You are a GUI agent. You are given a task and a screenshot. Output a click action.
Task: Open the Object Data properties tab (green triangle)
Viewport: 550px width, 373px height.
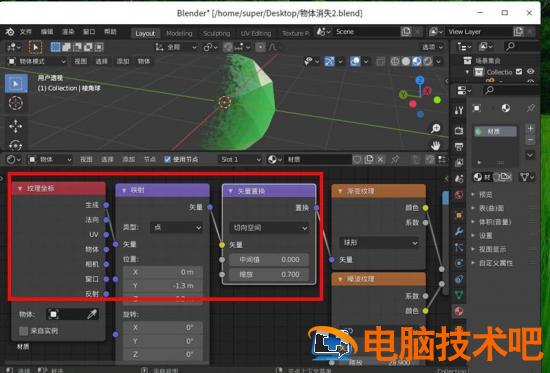(459, 295)
